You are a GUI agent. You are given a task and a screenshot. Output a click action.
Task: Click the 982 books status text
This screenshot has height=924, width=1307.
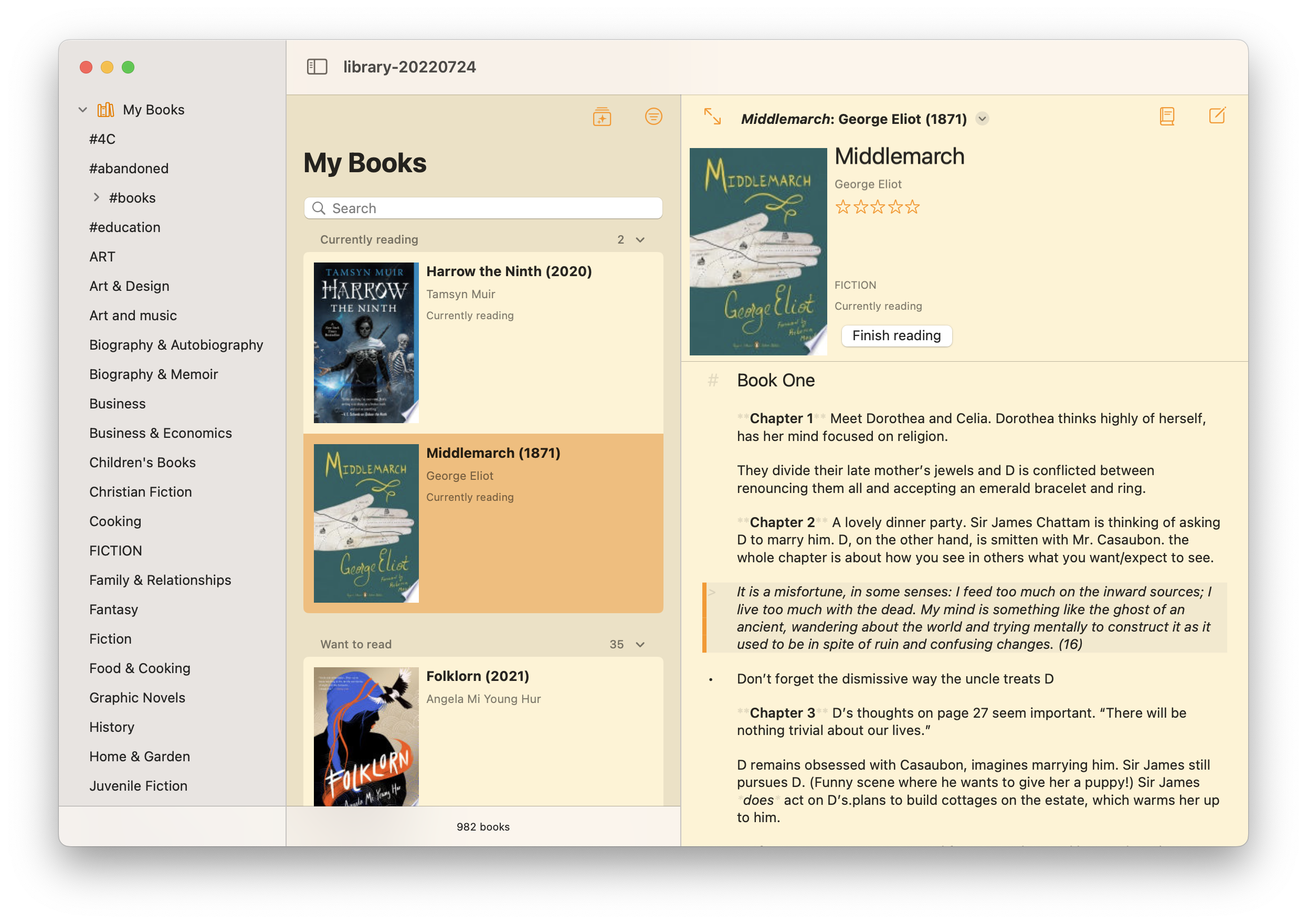pyautogui.click(x=483, y=827)
